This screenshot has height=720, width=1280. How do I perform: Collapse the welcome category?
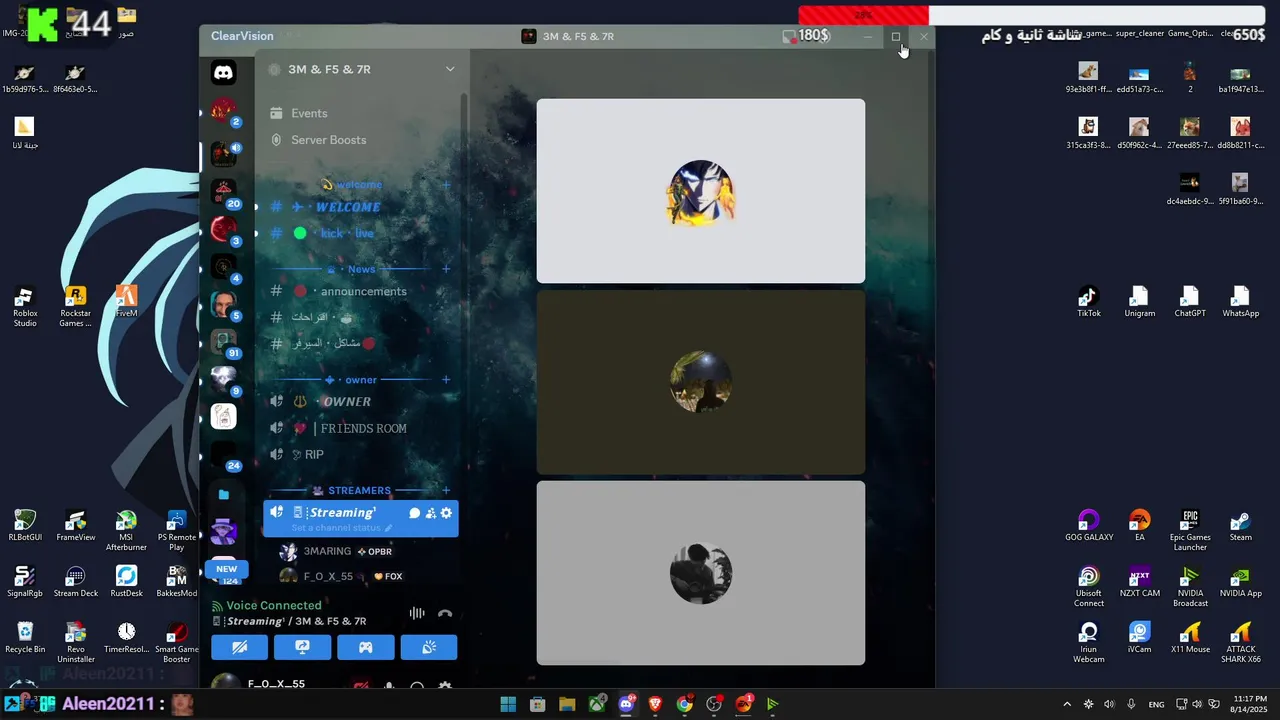pyautogui.click(x=359, y=185)
